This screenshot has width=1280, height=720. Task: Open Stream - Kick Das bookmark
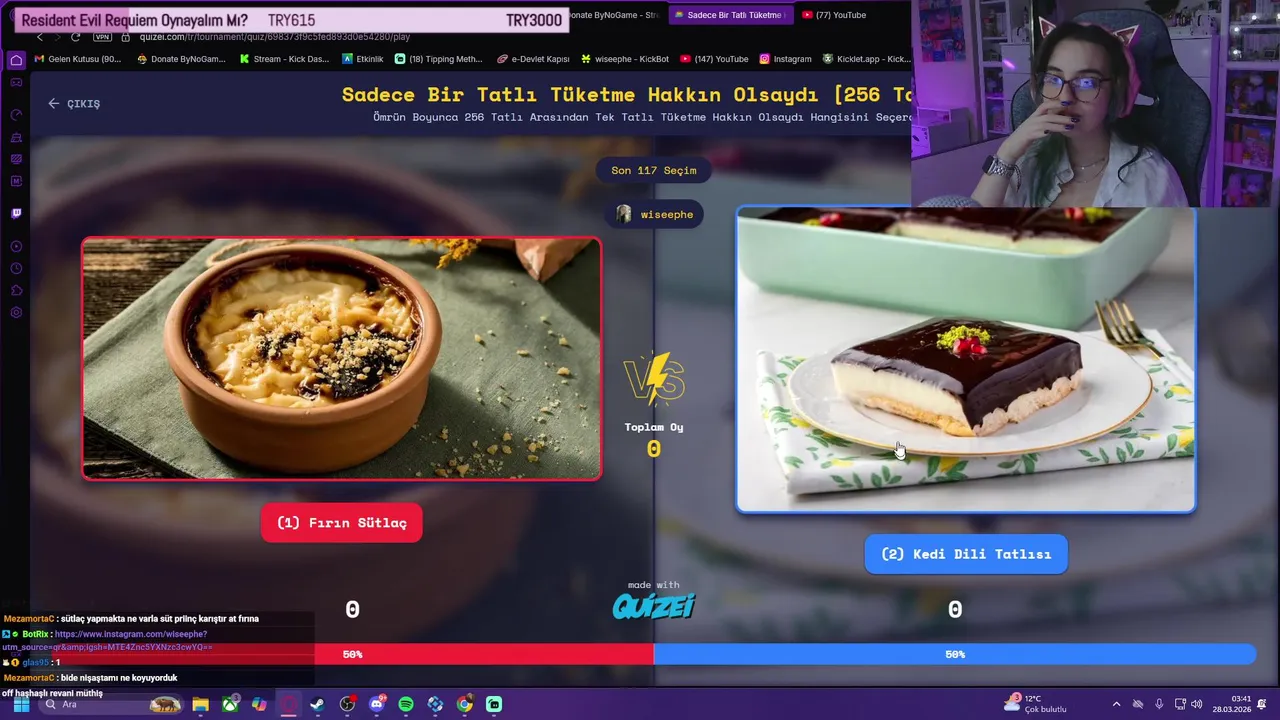[x=285, y=59]
